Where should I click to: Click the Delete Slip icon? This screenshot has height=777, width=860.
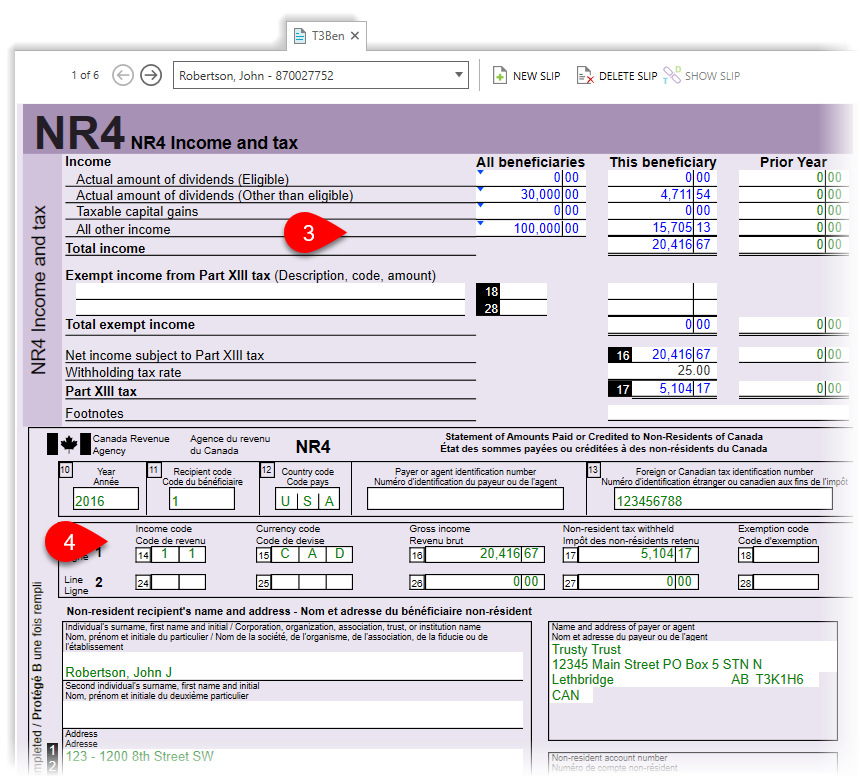pyautogui.click(x=585, y=75)
